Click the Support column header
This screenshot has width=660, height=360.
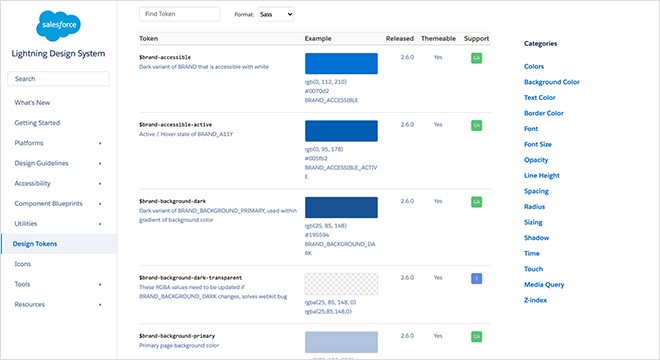click(476, 38)
